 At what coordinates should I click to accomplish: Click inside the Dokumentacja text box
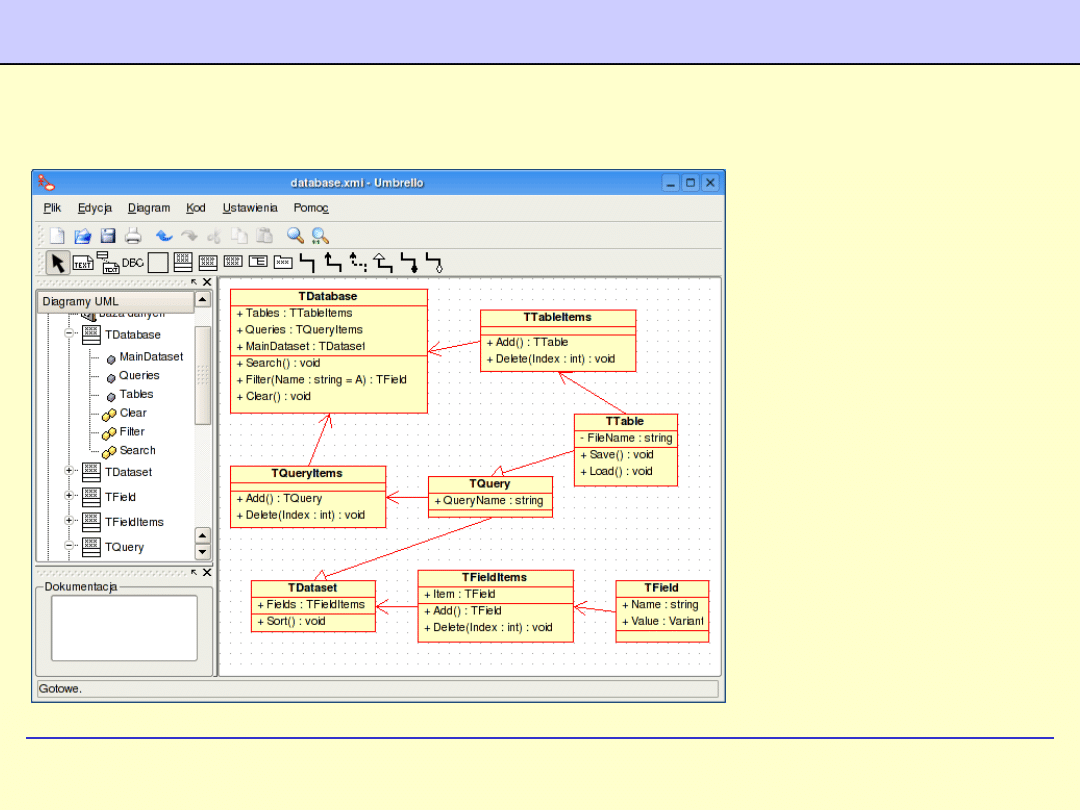(x=124, y=628)
